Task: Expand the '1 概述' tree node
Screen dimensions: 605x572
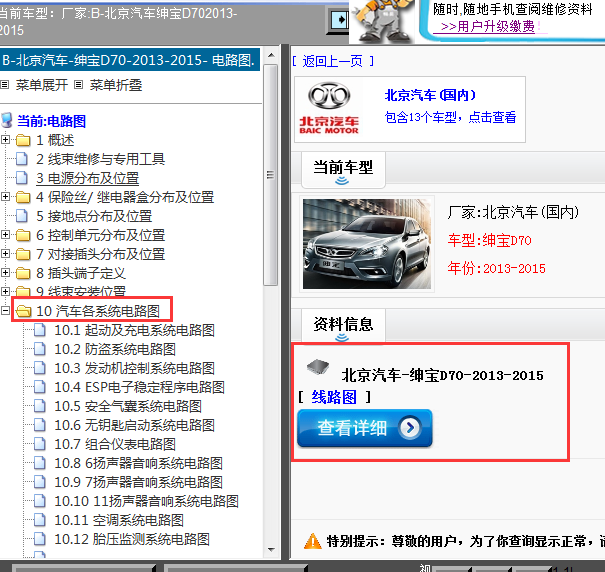Action: [x=5, y=139]
